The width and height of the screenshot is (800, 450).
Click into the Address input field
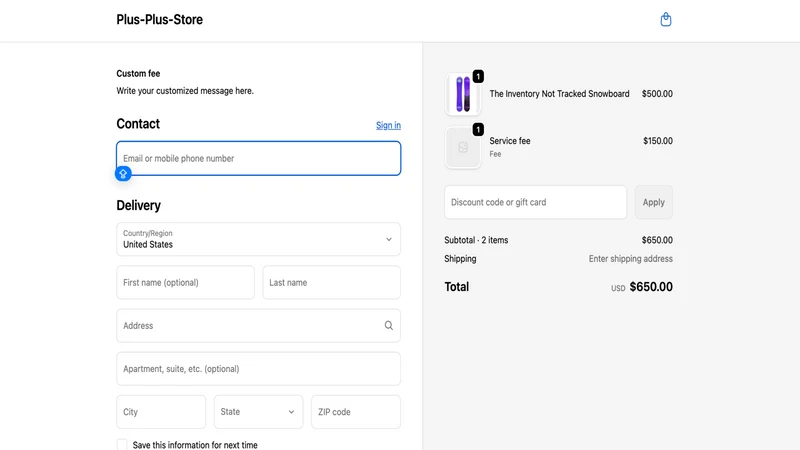[259, 326]
